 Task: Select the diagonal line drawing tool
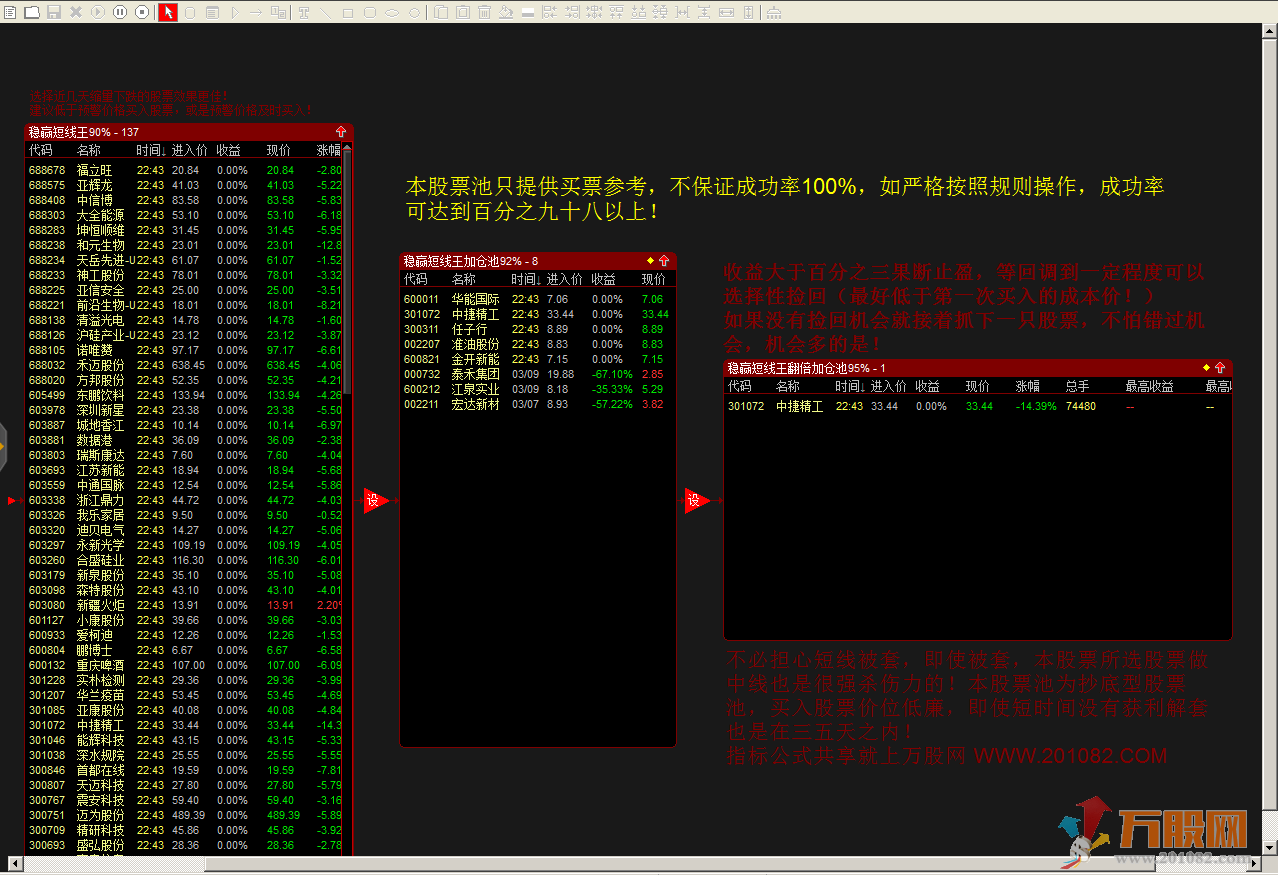pyautogui.click(x=325, y=12)
